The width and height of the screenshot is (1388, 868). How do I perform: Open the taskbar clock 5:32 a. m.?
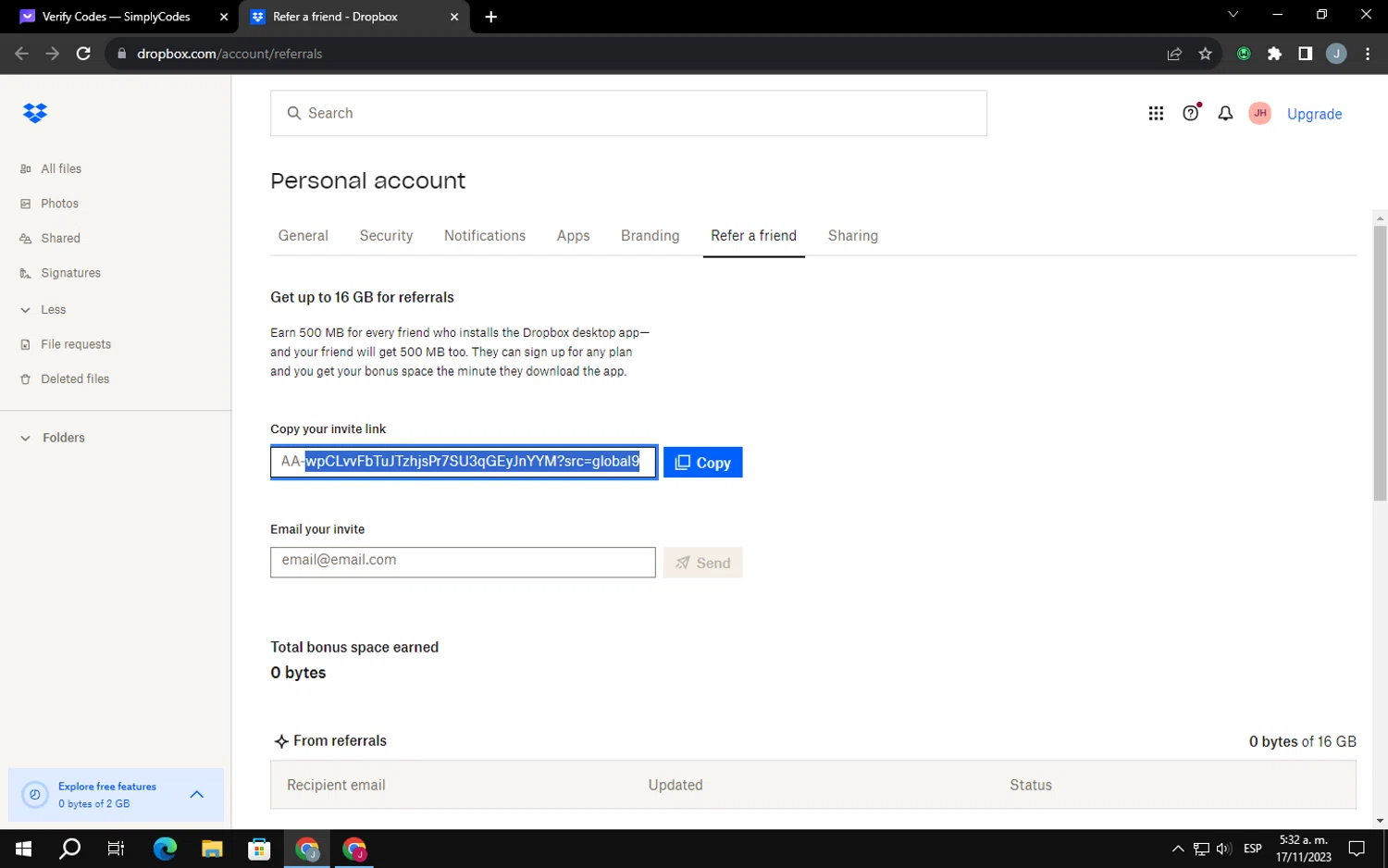point(1303,849)
